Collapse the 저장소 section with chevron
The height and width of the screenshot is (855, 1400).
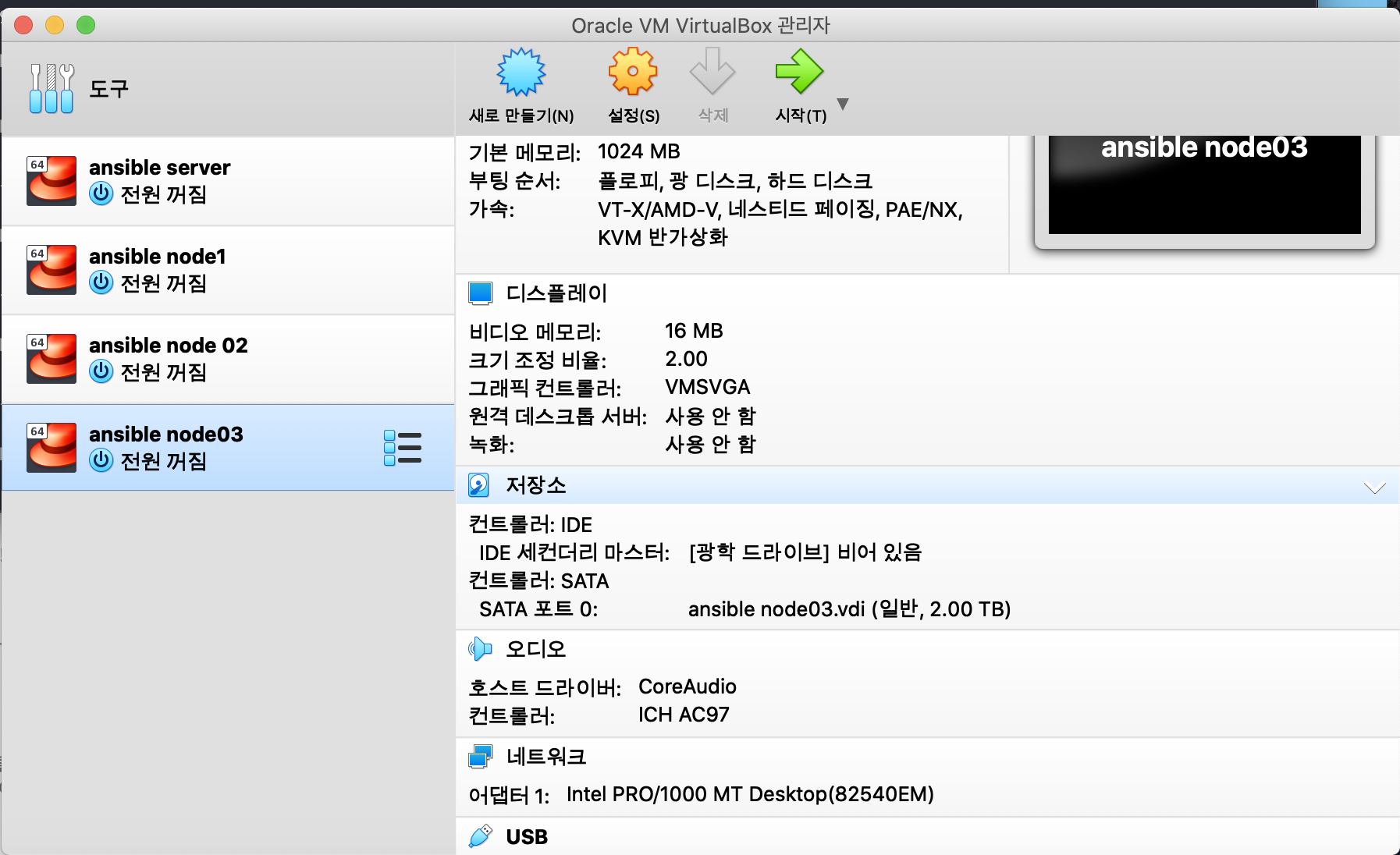[1374, 488]
